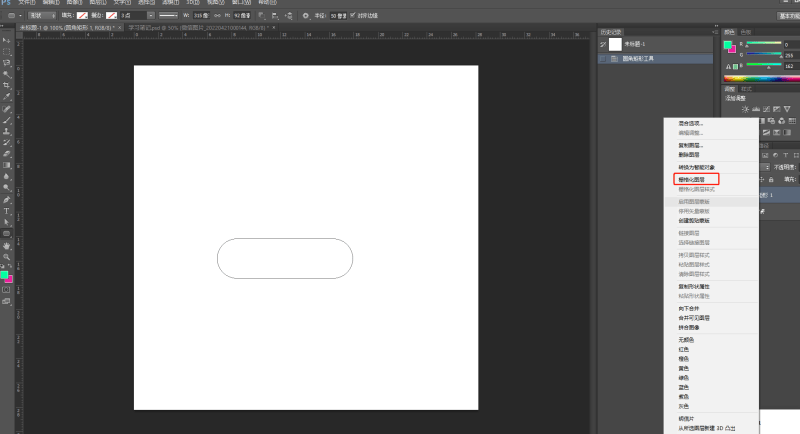The width and height of the screenshot is (800, 434).
Task: Select the Rectangular Marquee tool
Action: pyautogui.click(x=7, y=51)
